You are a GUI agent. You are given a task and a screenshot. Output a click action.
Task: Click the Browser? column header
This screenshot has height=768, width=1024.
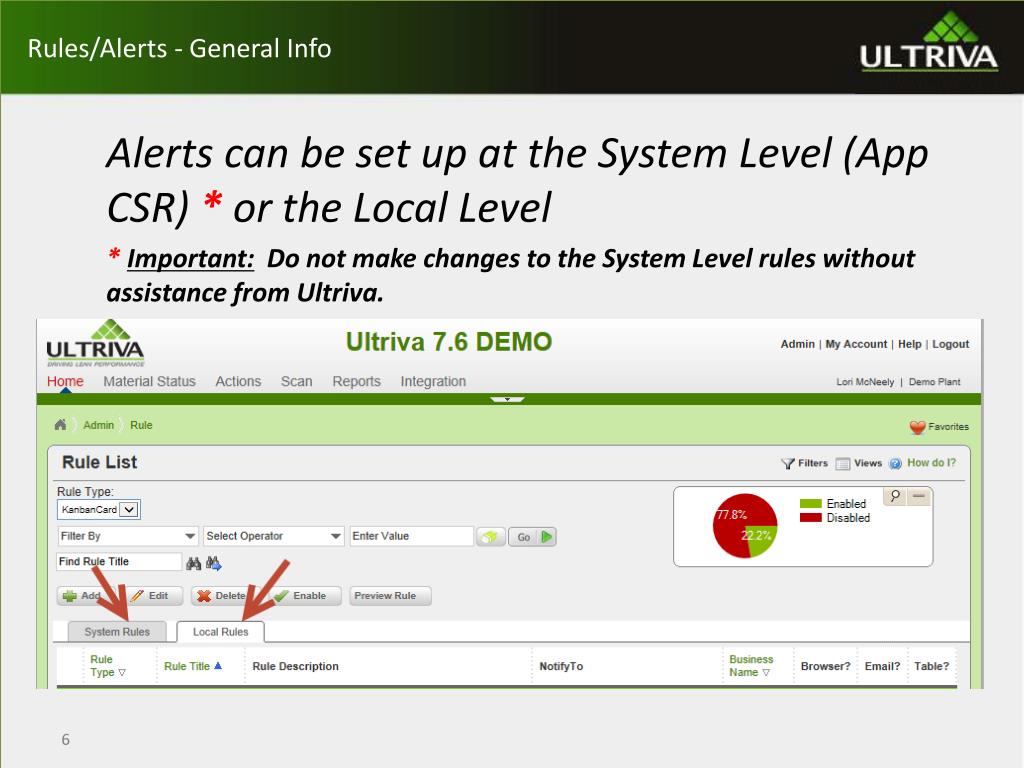tap(825, 666)
